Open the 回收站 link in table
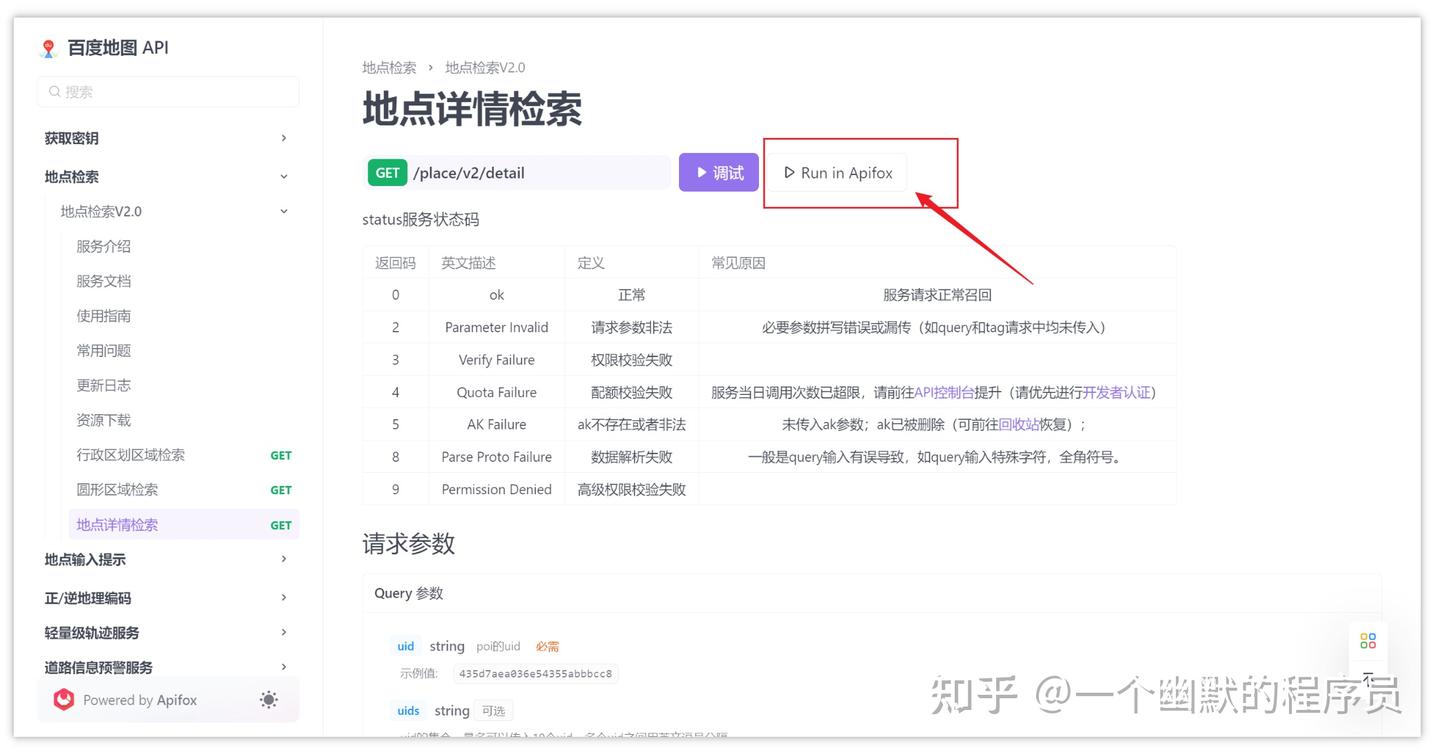 (x=1019, y=424)
